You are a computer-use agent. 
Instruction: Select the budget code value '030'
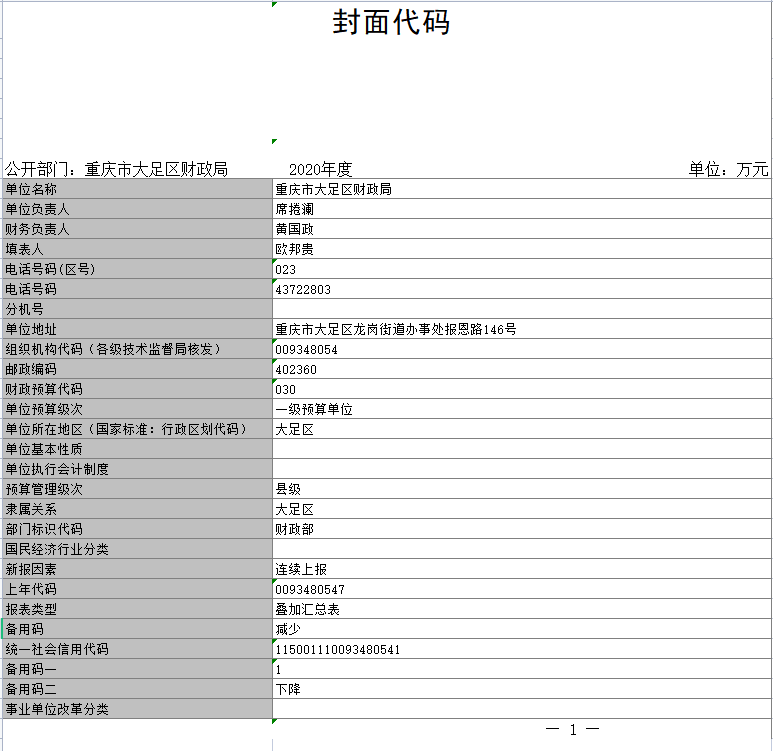click(285, 390)
